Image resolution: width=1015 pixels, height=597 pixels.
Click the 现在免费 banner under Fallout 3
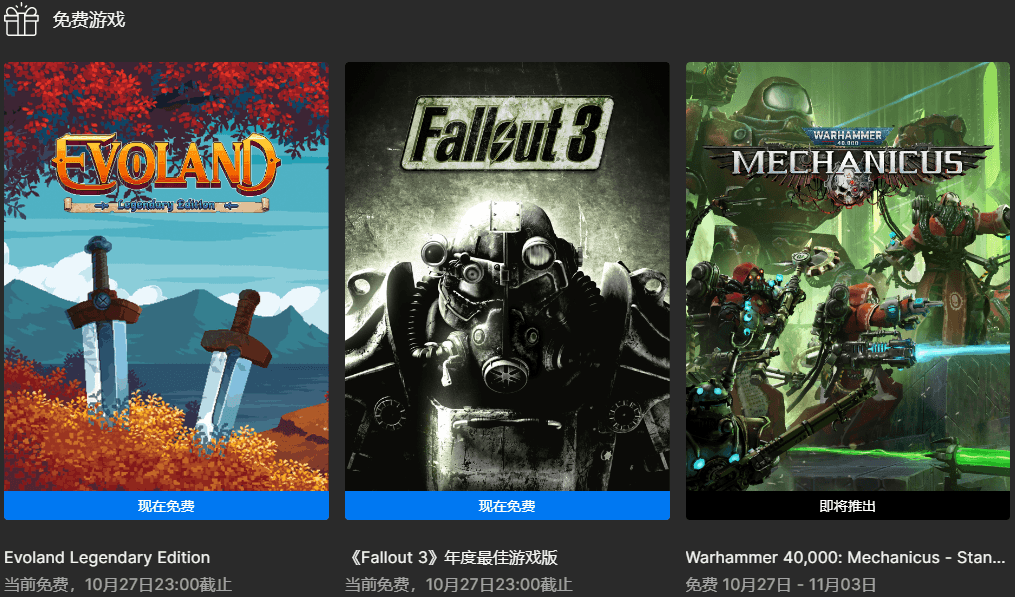(508, 506)
